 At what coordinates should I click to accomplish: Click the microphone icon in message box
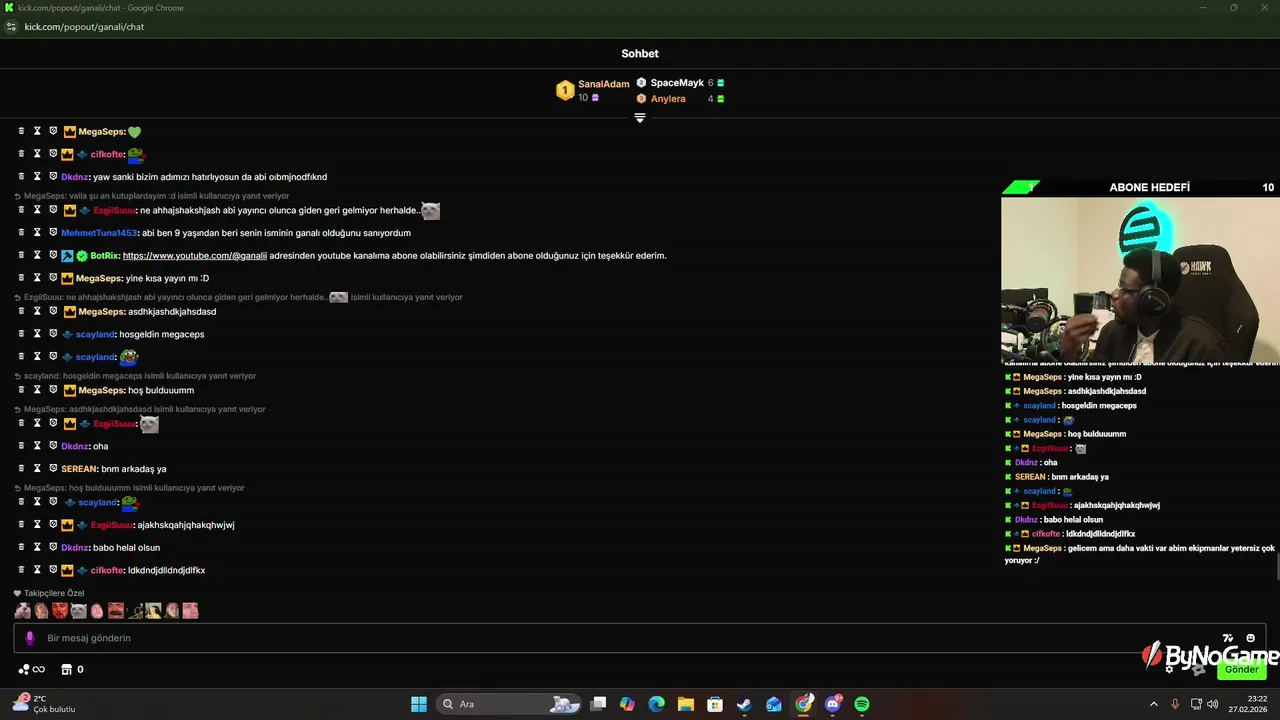30,638
